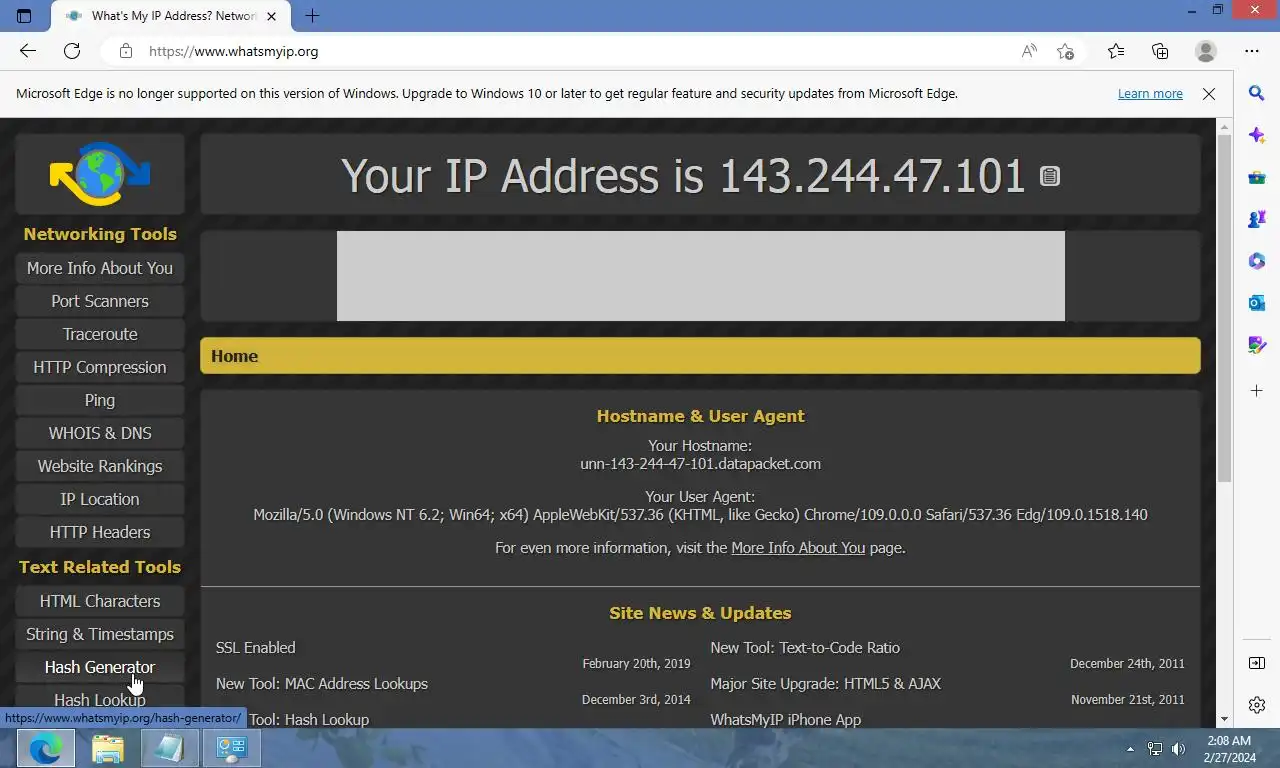
Task: Open HTTP Compression tool
Action: [x=100, y=367]
